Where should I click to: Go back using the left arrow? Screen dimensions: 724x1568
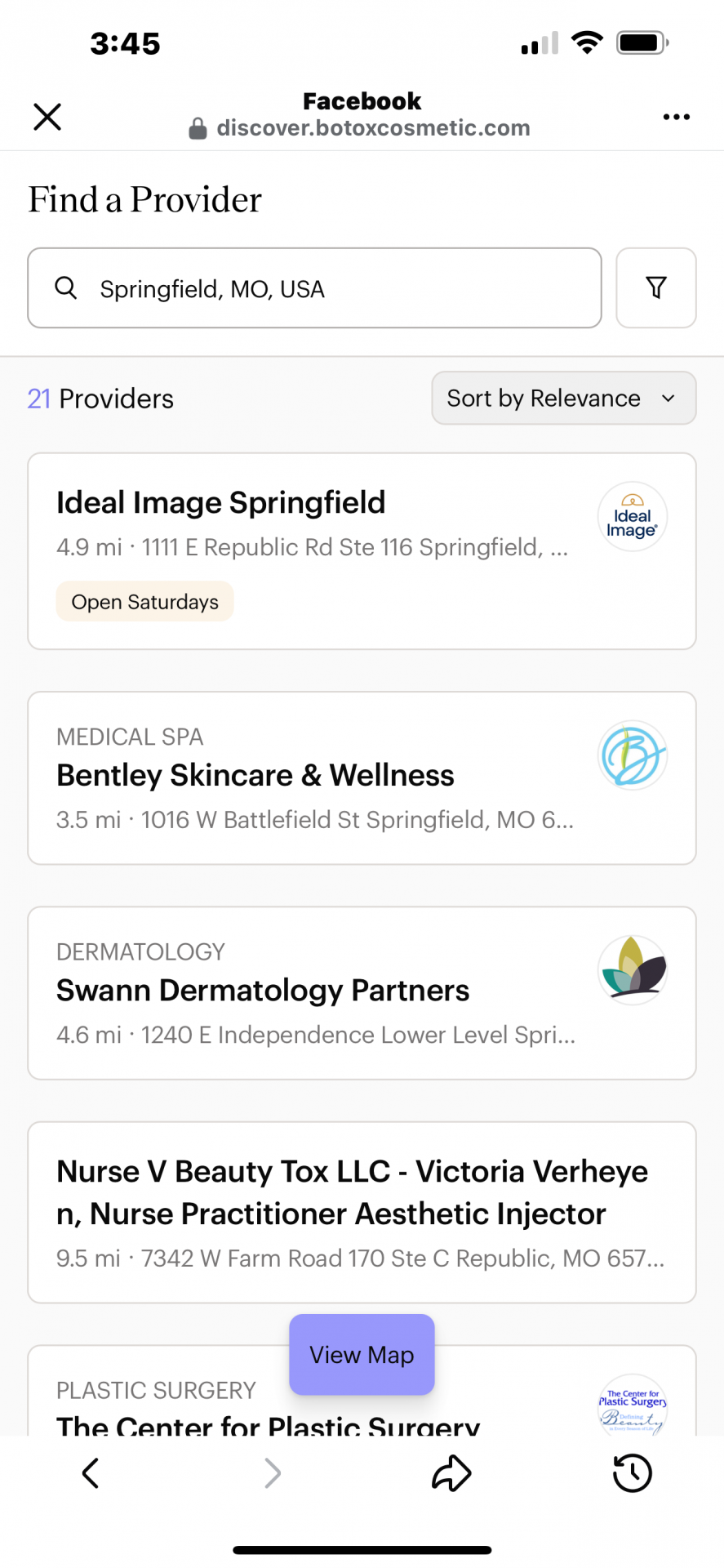(x=91, y=1472)
